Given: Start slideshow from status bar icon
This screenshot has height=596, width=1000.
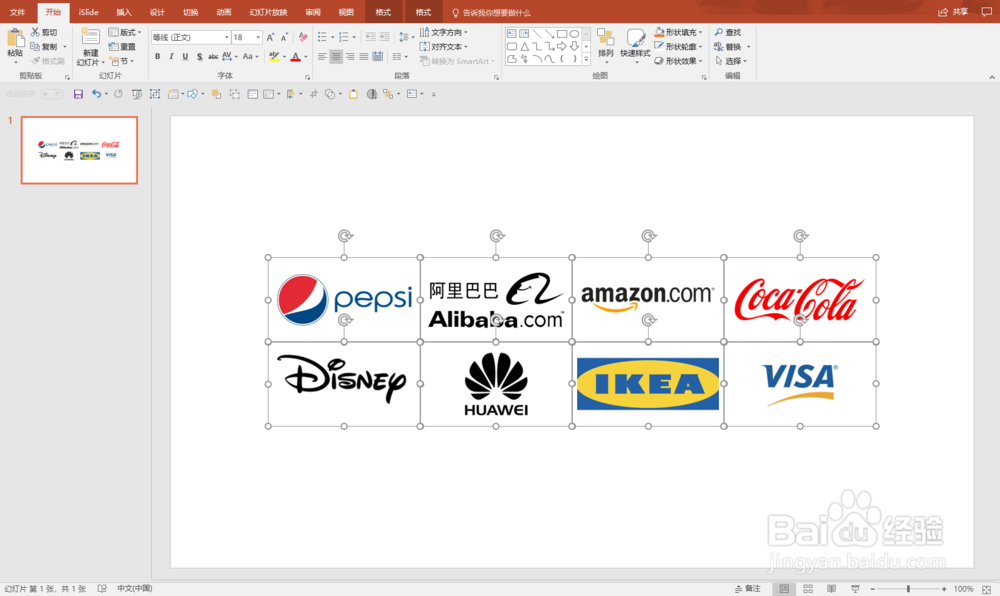Looking at the screenshot, I should pyautogui.click(x=855, y=589).
